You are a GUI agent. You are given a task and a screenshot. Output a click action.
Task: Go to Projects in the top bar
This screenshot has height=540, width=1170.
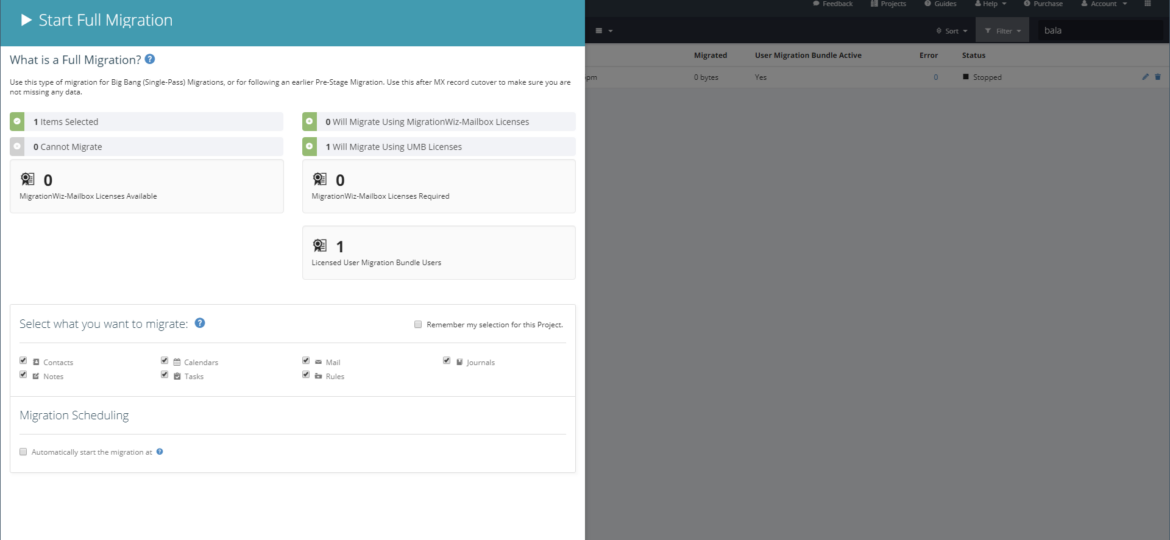coord(888,4)
